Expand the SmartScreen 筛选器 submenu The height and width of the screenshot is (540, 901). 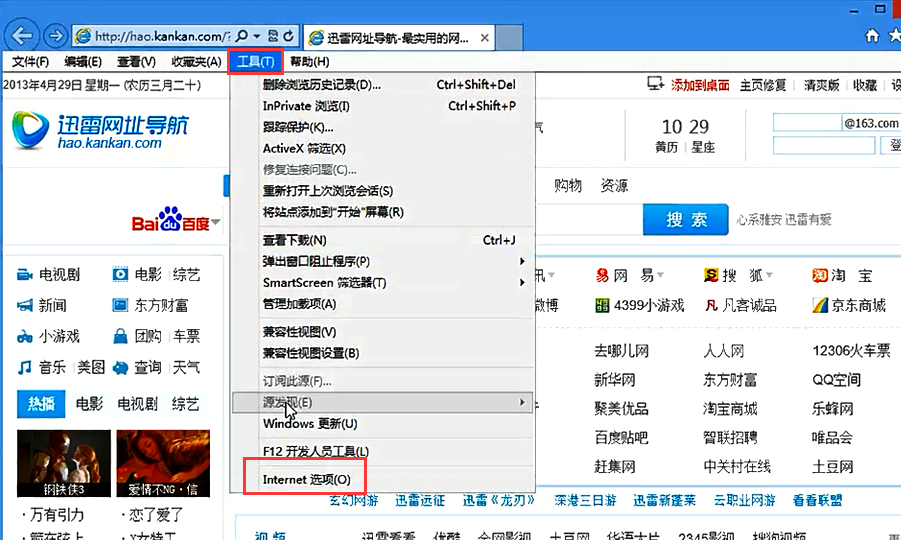tap(522, 283)
